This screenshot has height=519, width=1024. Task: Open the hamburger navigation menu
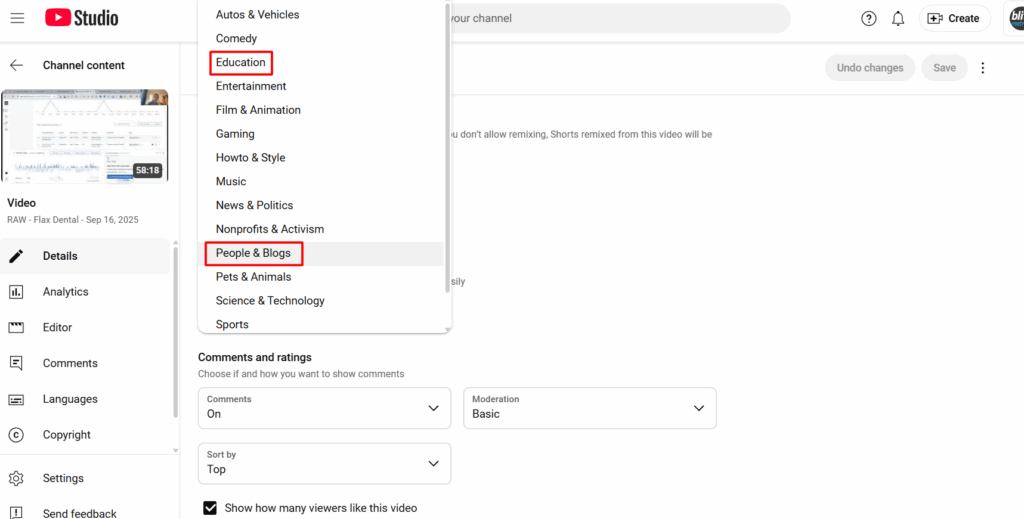click(17, 18)
